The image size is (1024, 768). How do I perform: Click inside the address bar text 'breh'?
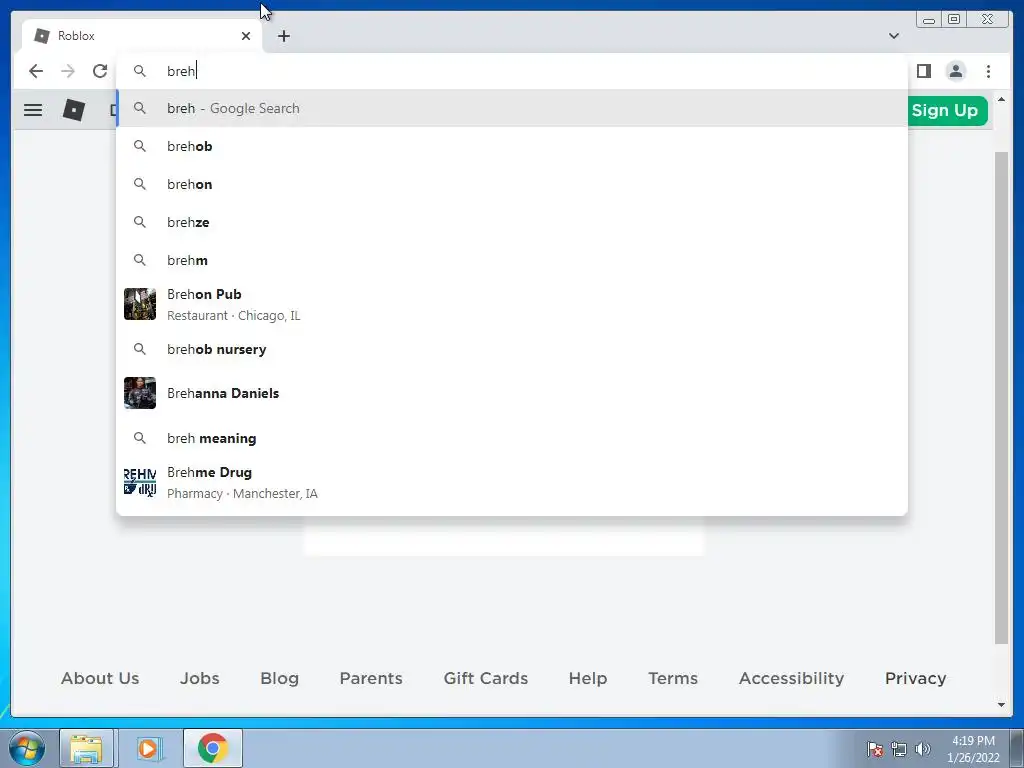coord(181,71)
